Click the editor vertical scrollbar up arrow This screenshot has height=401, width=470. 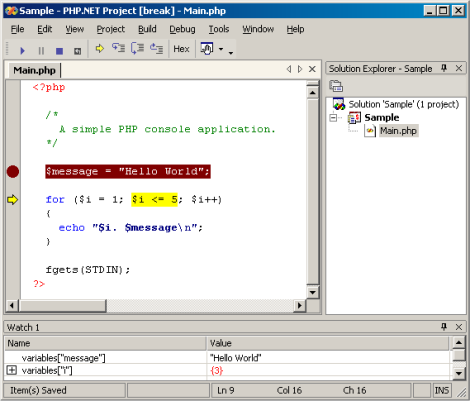pos(312,92)
